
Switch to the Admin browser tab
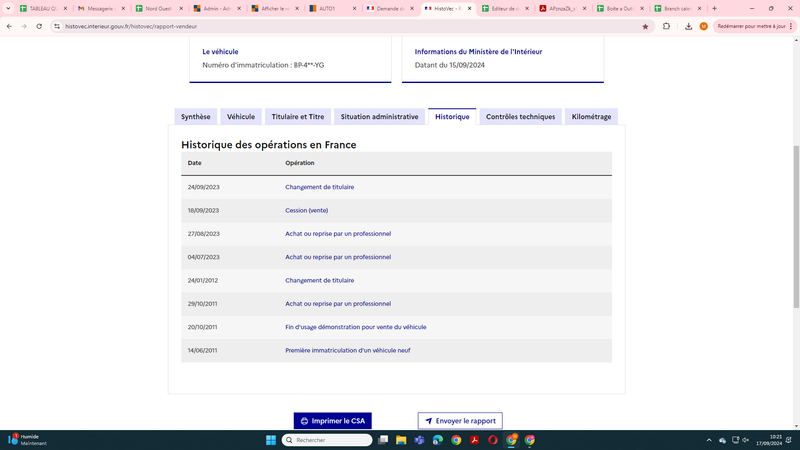pos(216,9)
